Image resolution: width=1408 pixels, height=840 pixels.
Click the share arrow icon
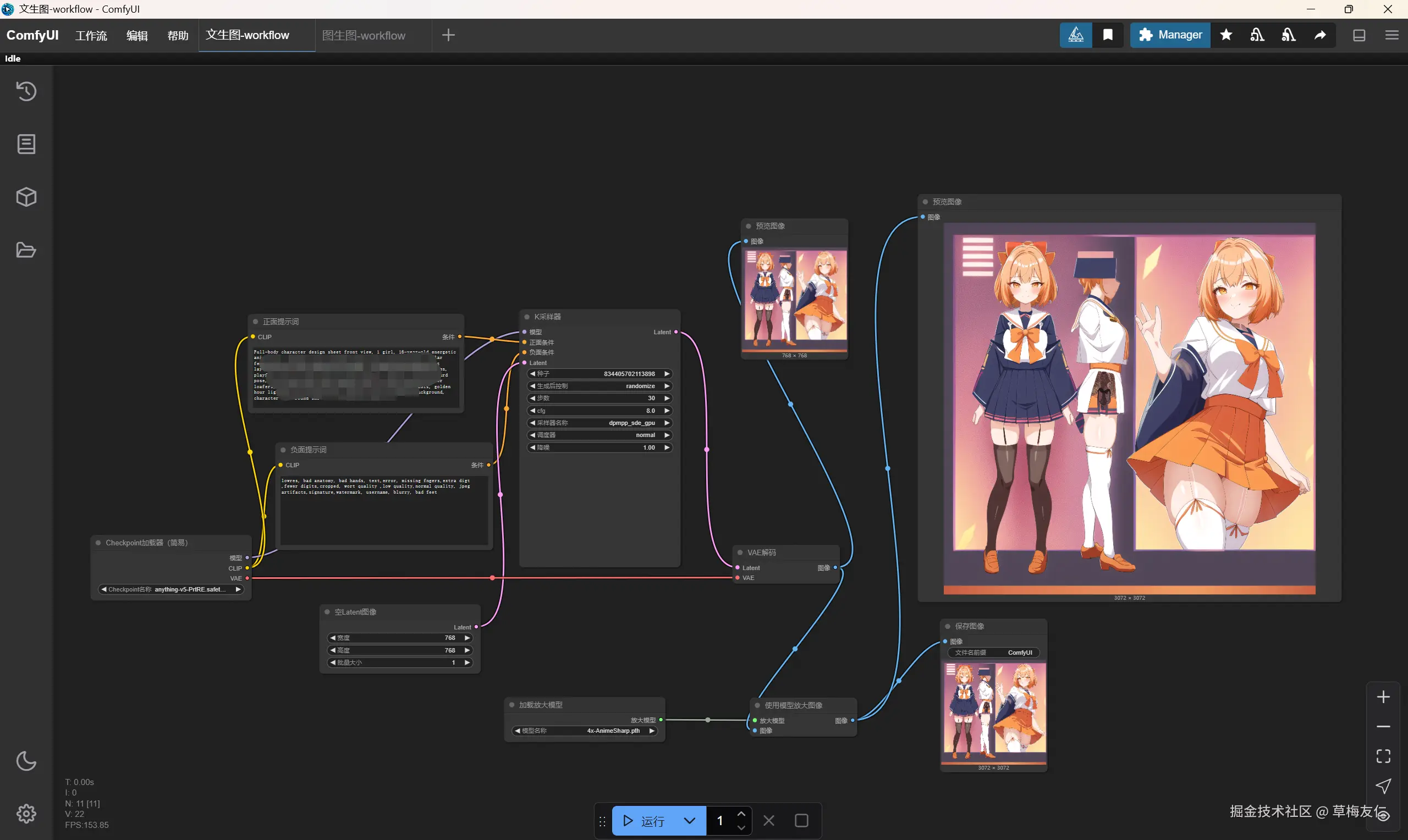click(x=1319, y=35)
